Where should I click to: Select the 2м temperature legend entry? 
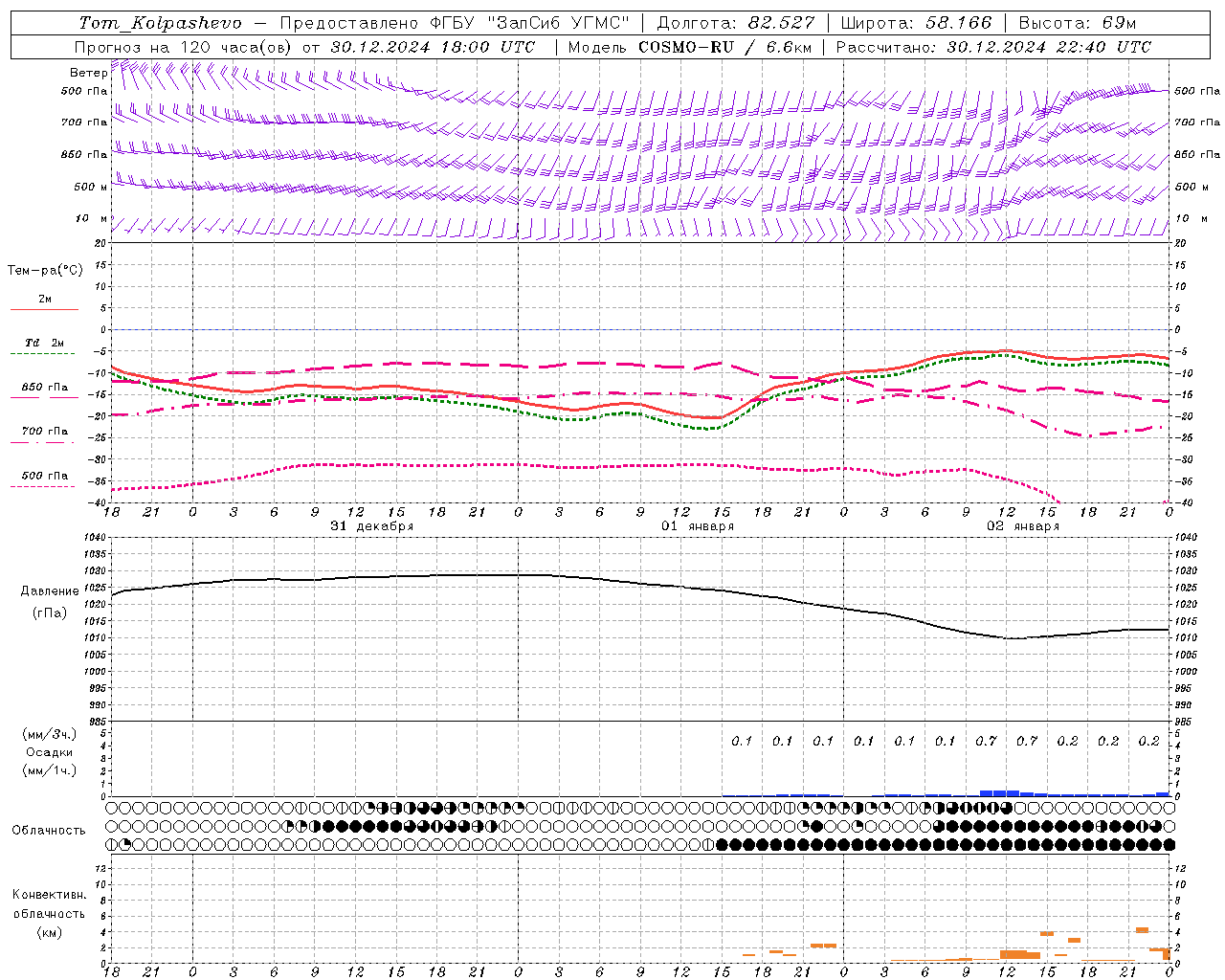[x=45, y=300]
